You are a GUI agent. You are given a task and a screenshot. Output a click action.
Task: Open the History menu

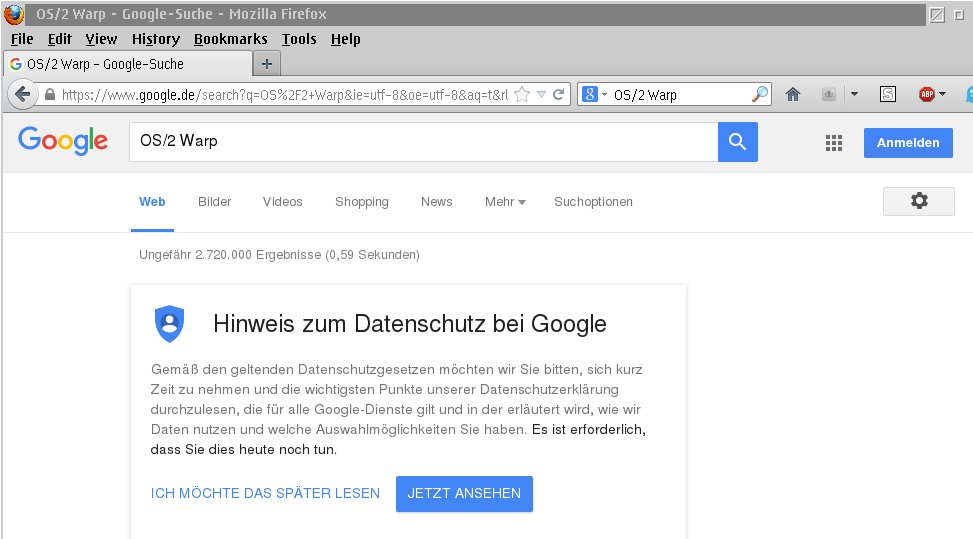156,39
